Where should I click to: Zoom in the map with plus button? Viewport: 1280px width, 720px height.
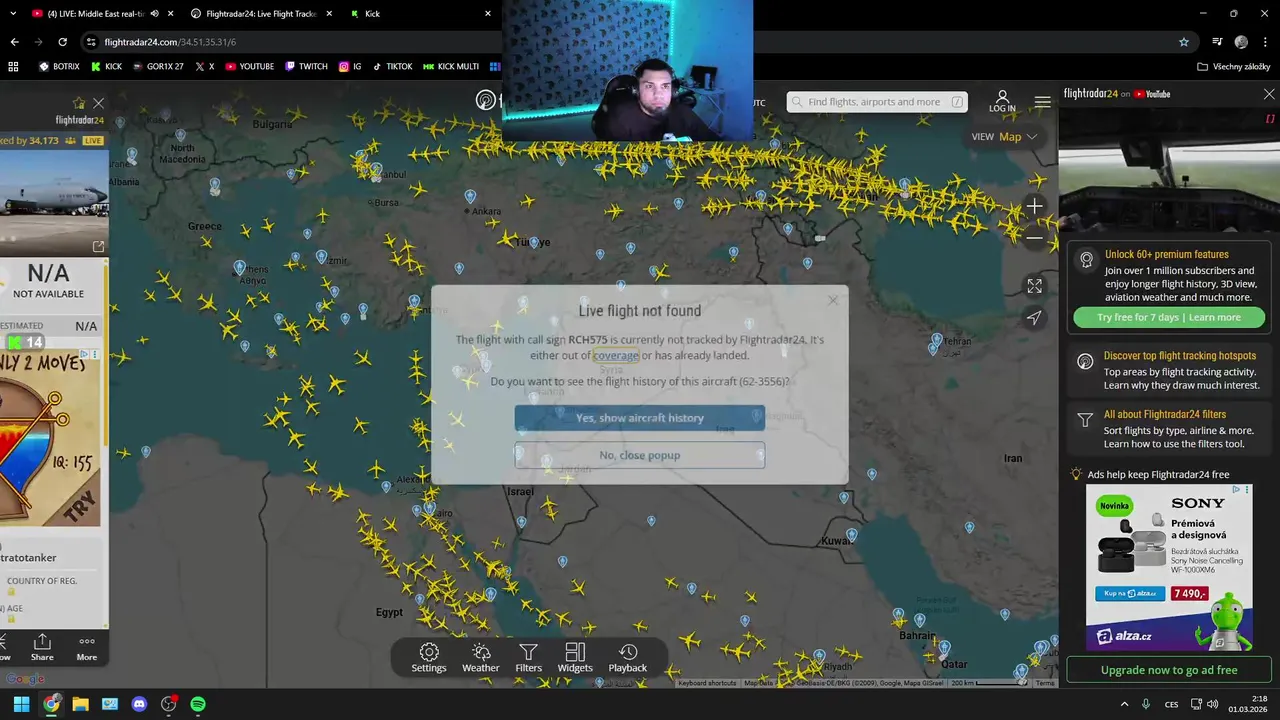click(x=1034, y=206)
